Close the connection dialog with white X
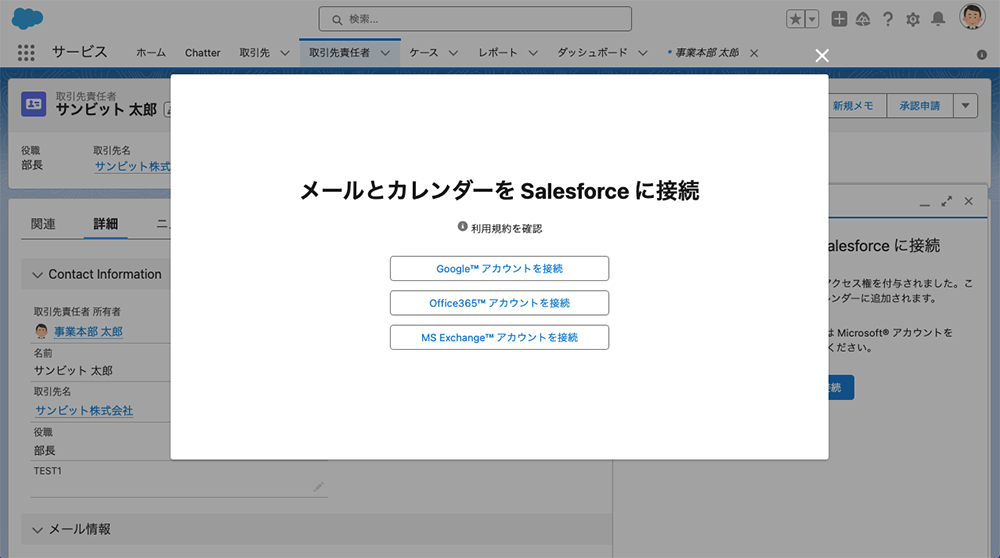1000x558 pixels. pyautogui.click(x=822, y=55)
